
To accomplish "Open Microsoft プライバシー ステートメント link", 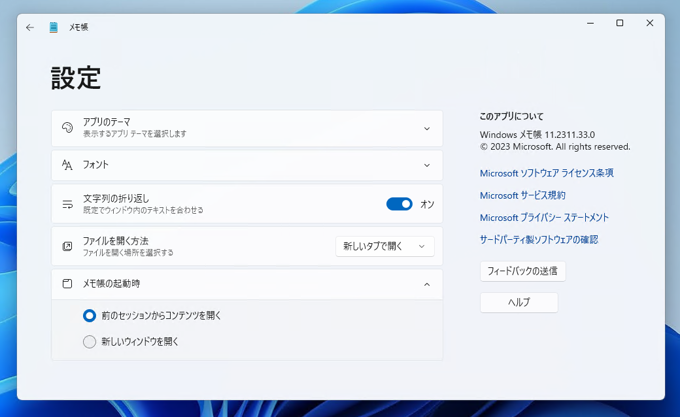I will [544, 218].
